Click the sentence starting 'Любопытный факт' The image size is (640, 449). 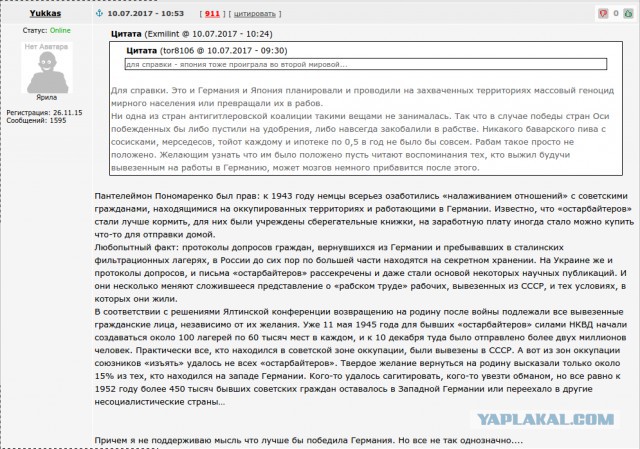360,273
